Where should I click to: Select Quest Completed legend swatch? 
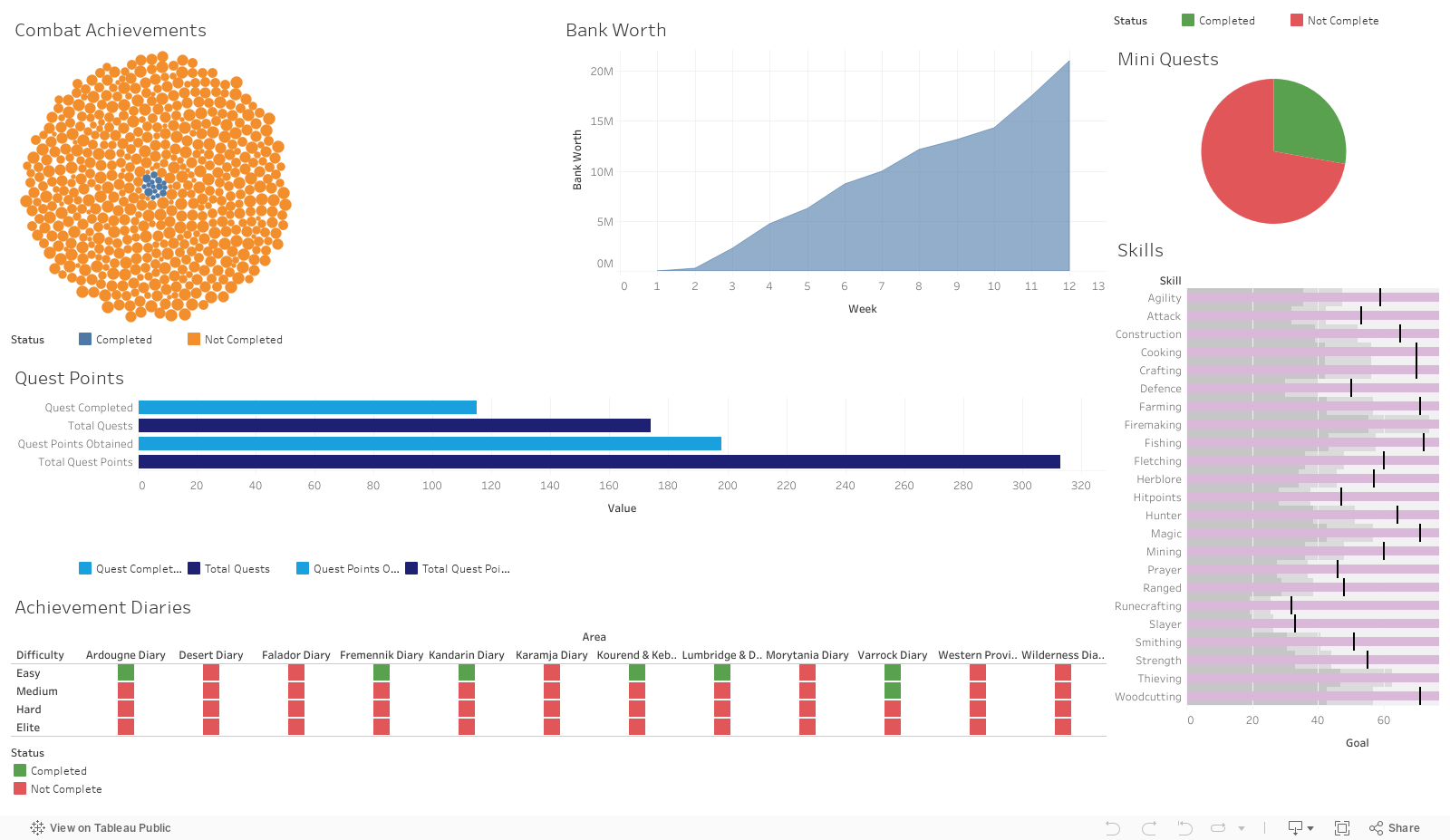pos(85,568)
